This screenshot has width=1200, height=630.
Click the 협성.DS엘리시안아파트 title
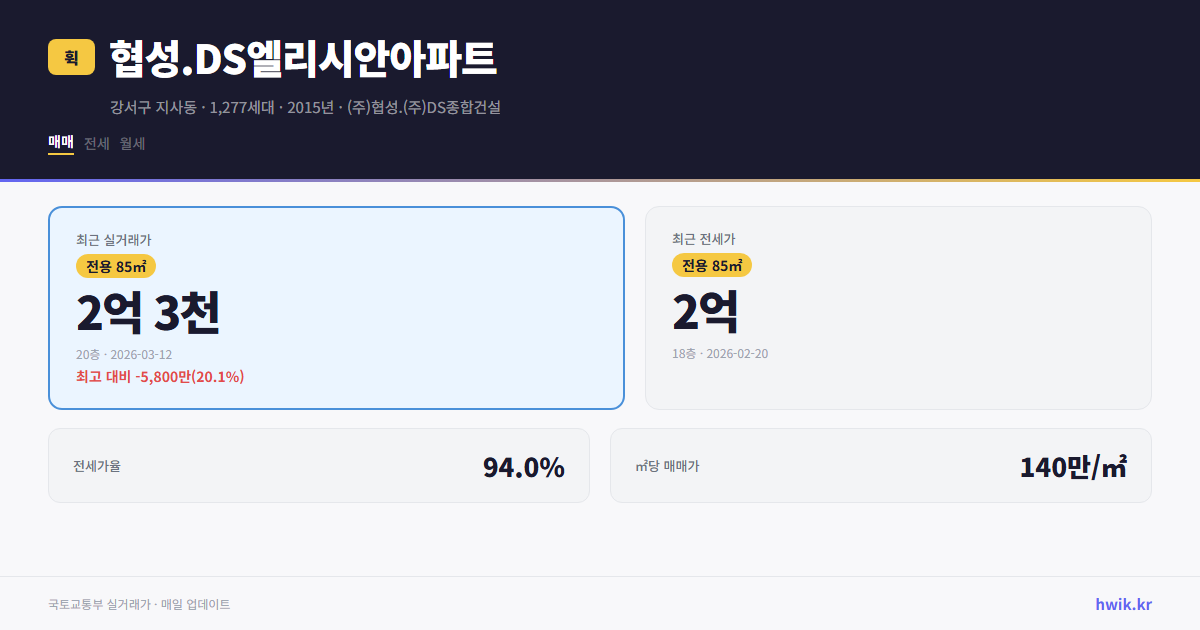point(302,58)
